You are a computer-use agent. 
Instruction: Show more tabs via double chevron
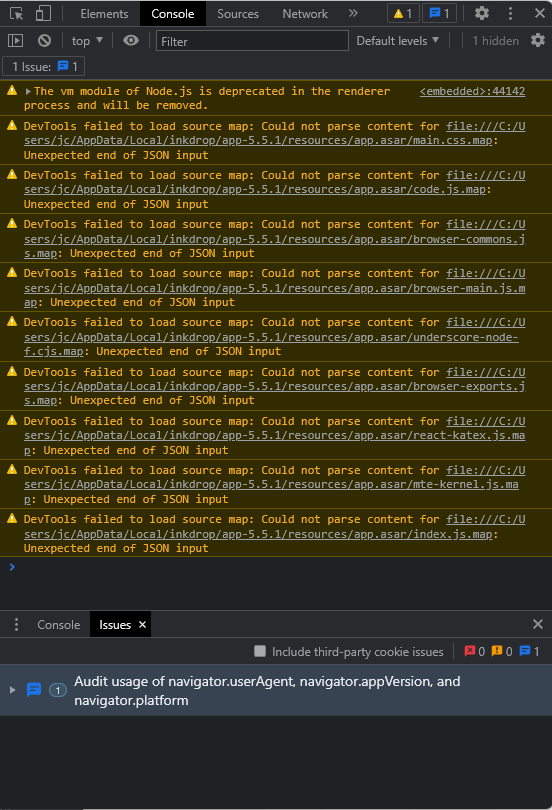pyautogui.click(x=353, y=13)
